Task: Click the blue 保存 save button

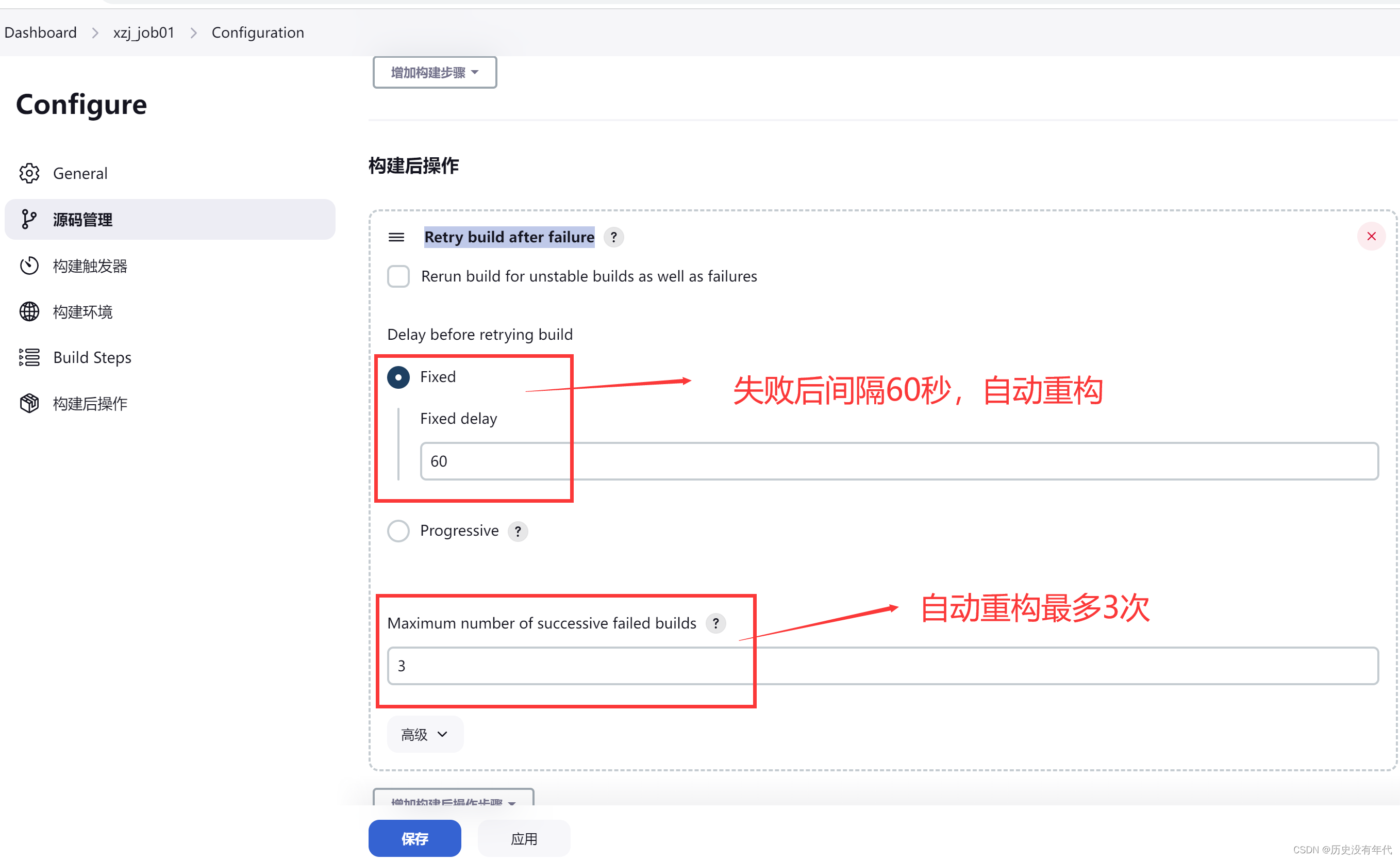Action: pyautogui.click(x=414, y=838)
